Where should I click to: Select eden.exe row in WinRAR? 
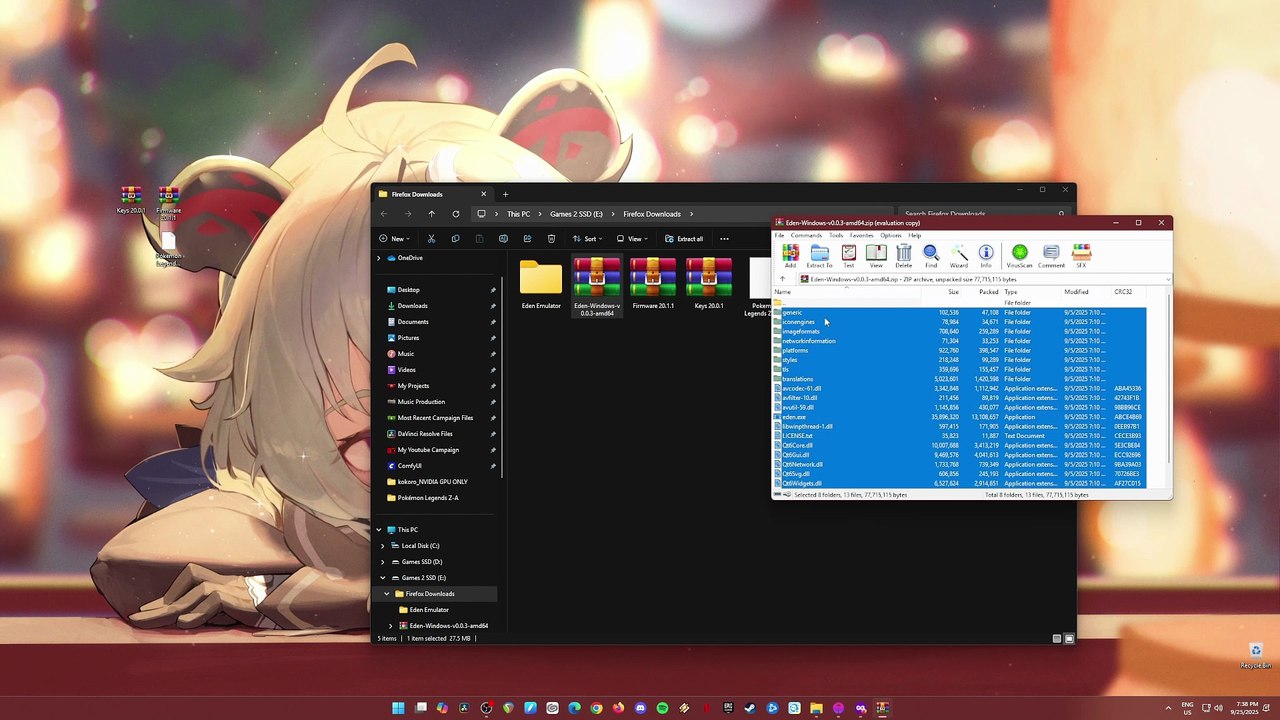click(959, 417)
